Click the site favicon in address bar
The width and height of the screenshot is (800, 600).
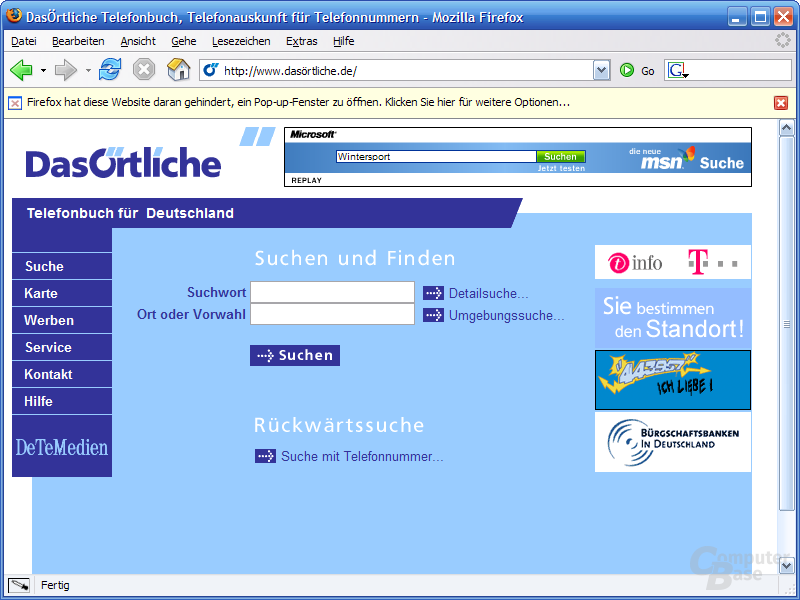[211, 70]
